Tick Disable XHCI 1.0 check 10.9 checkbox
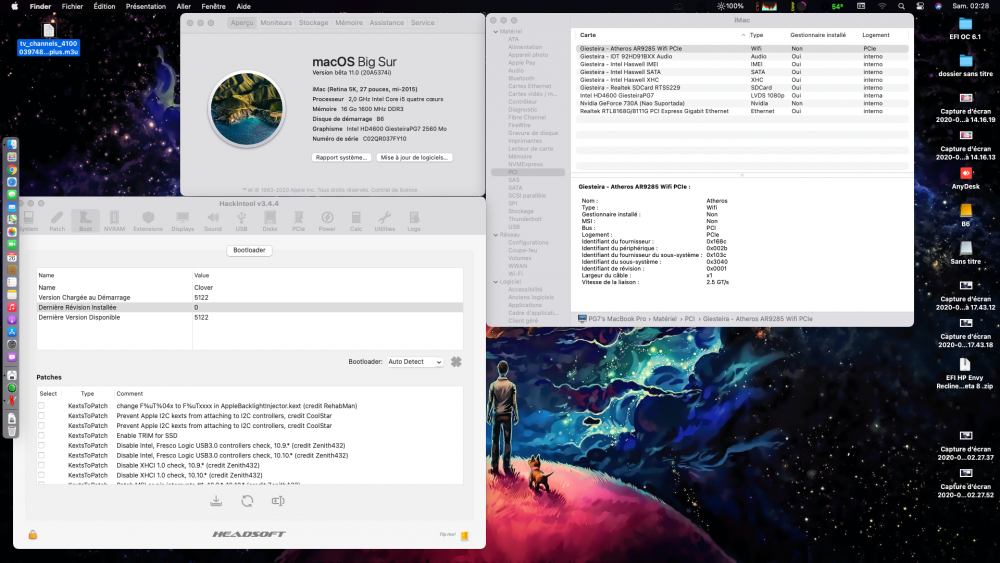Screen dimensions: 1000x563 pos(41,465)
